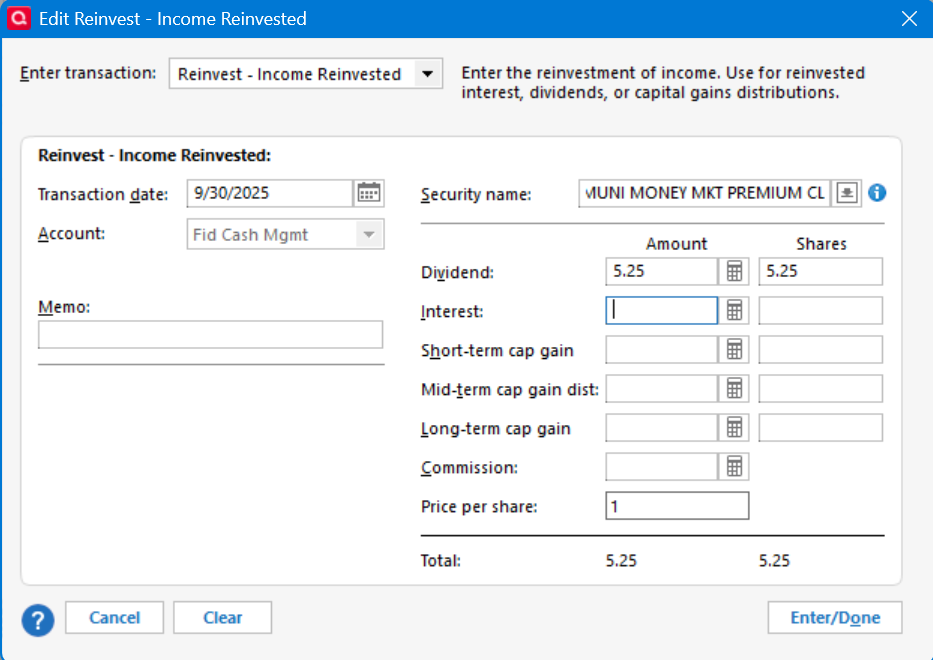Expand the Enter transaction type dropdown

coord(427,74)
